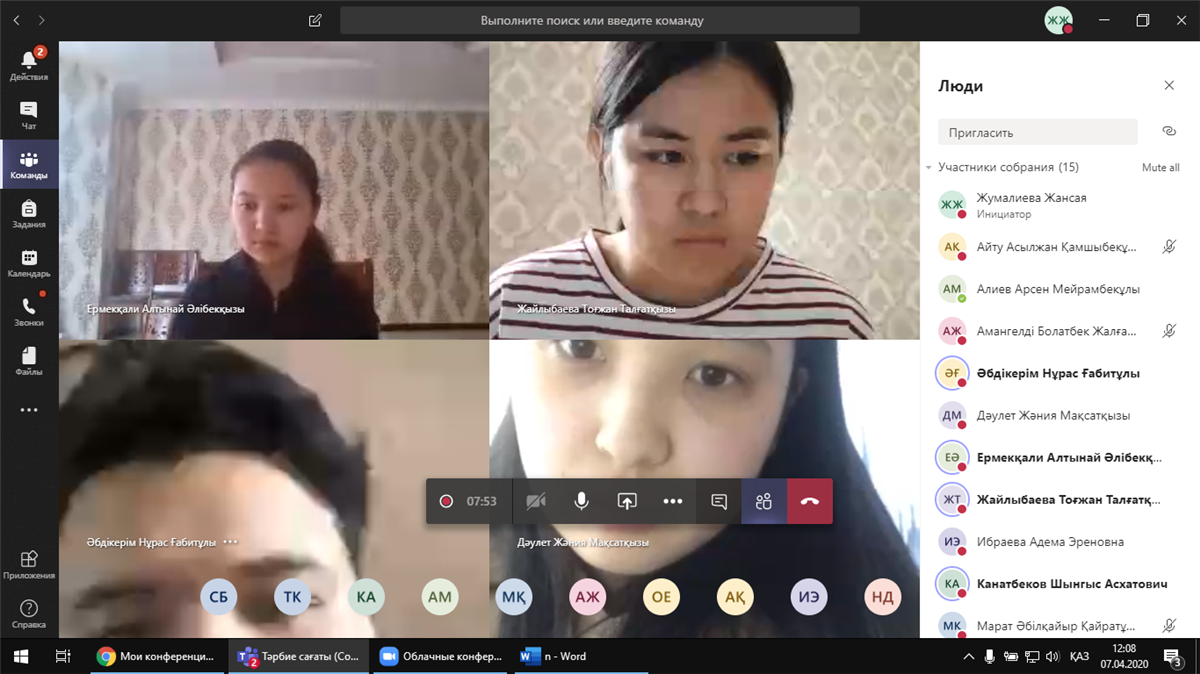Click the share screen icon in call toolbar
Viewport: 1200px width, 674px height.
coord(627,501)
